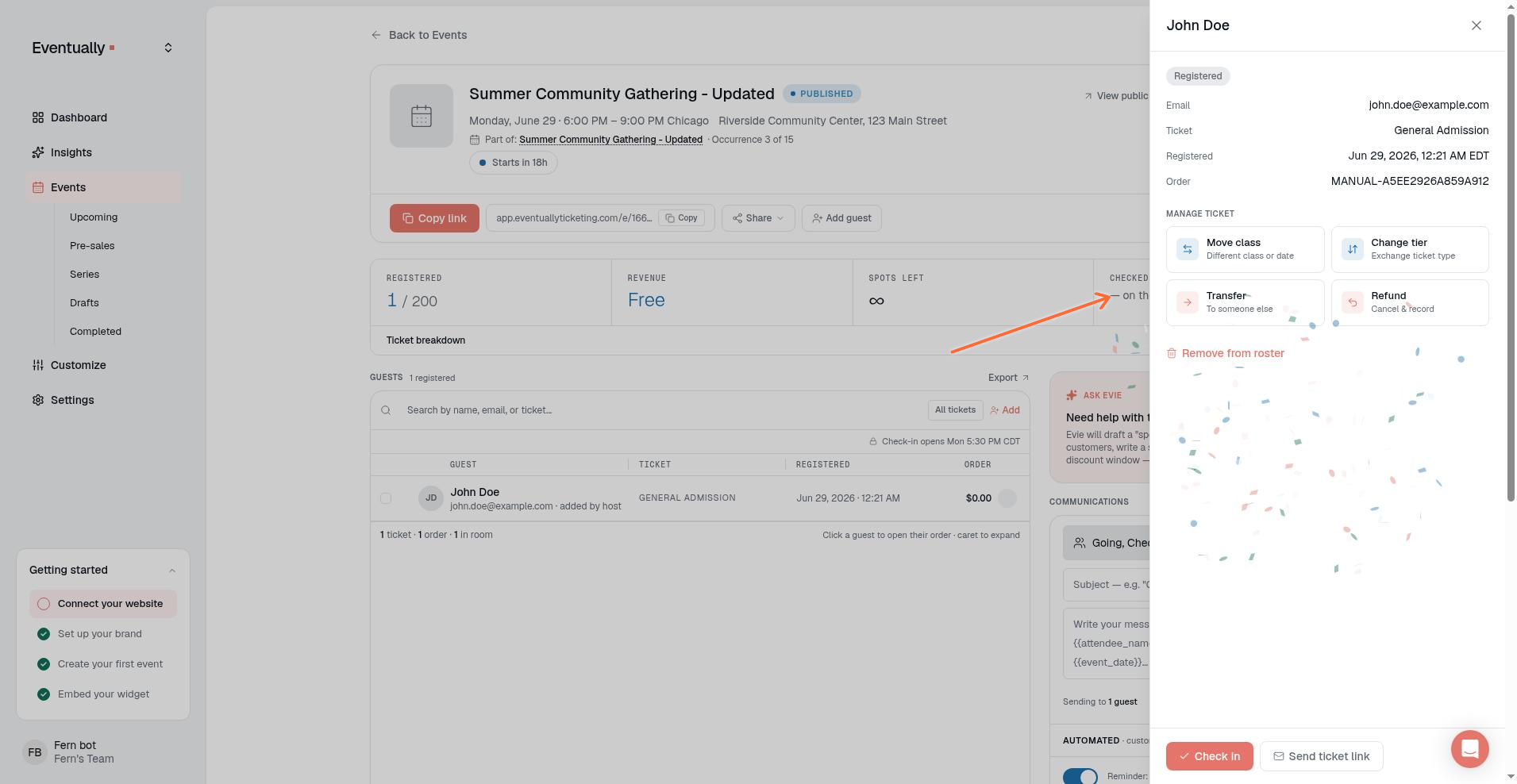The height and width of the screenshot is (784, 1517).
Task: Open the Dashboard grid icon in sidebar
Action: [38, 117]
